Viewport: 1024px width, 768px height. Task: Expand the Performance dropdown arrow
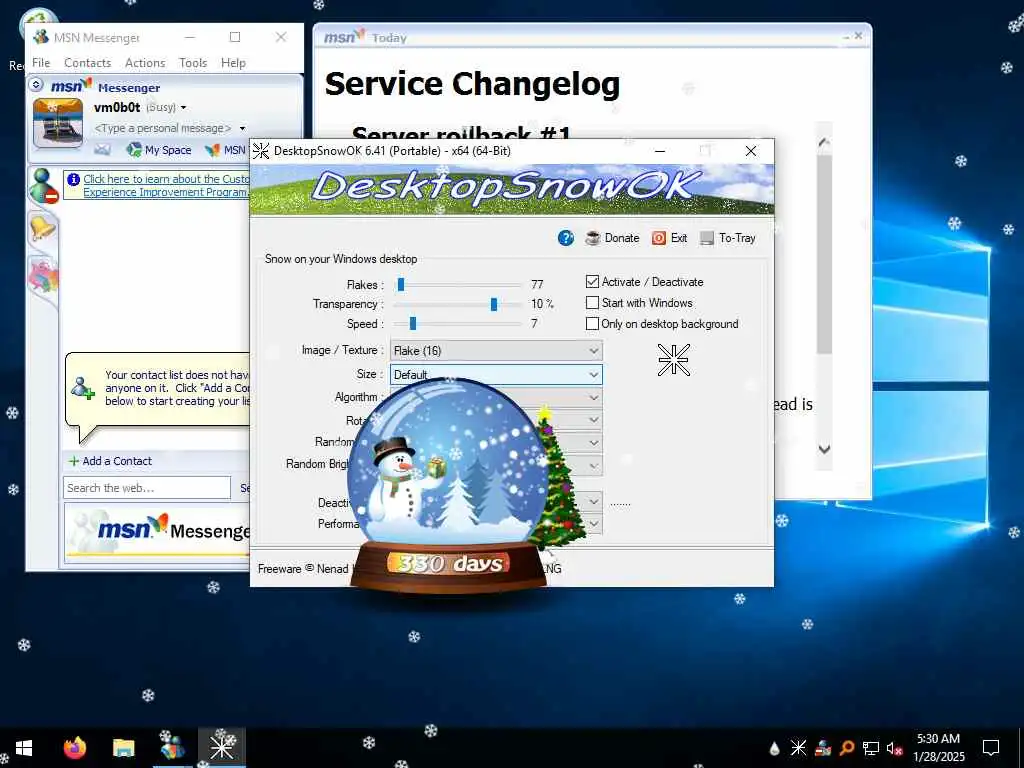[x=593, y=524]
